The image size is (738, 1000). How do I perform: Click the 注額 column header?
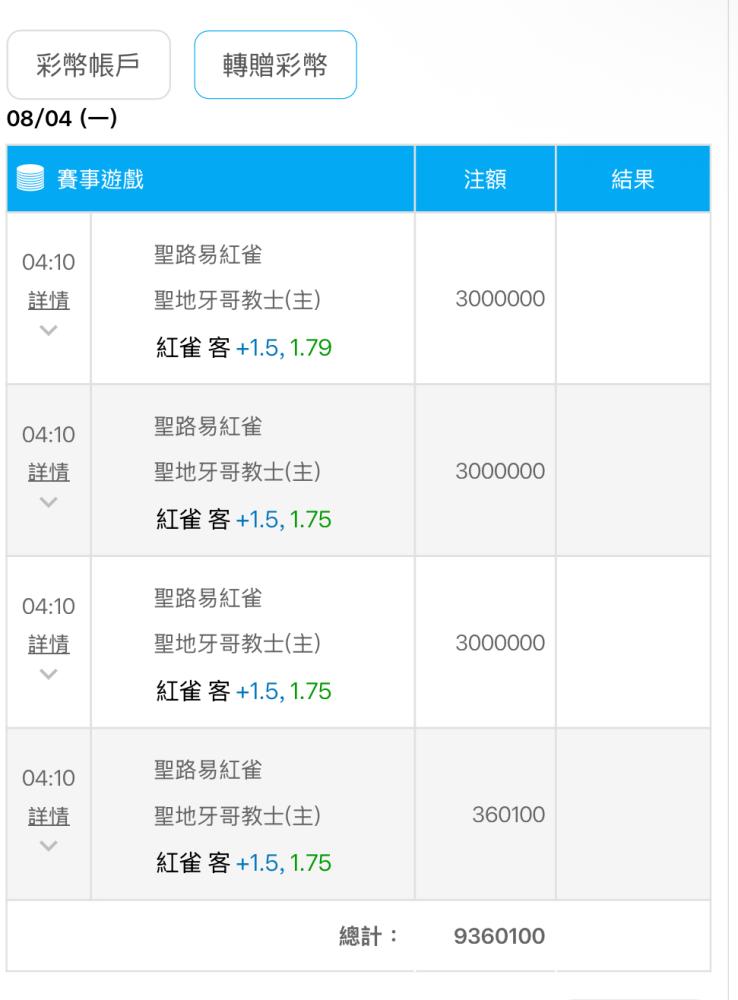pyautogui.click(x=485, y=179)
